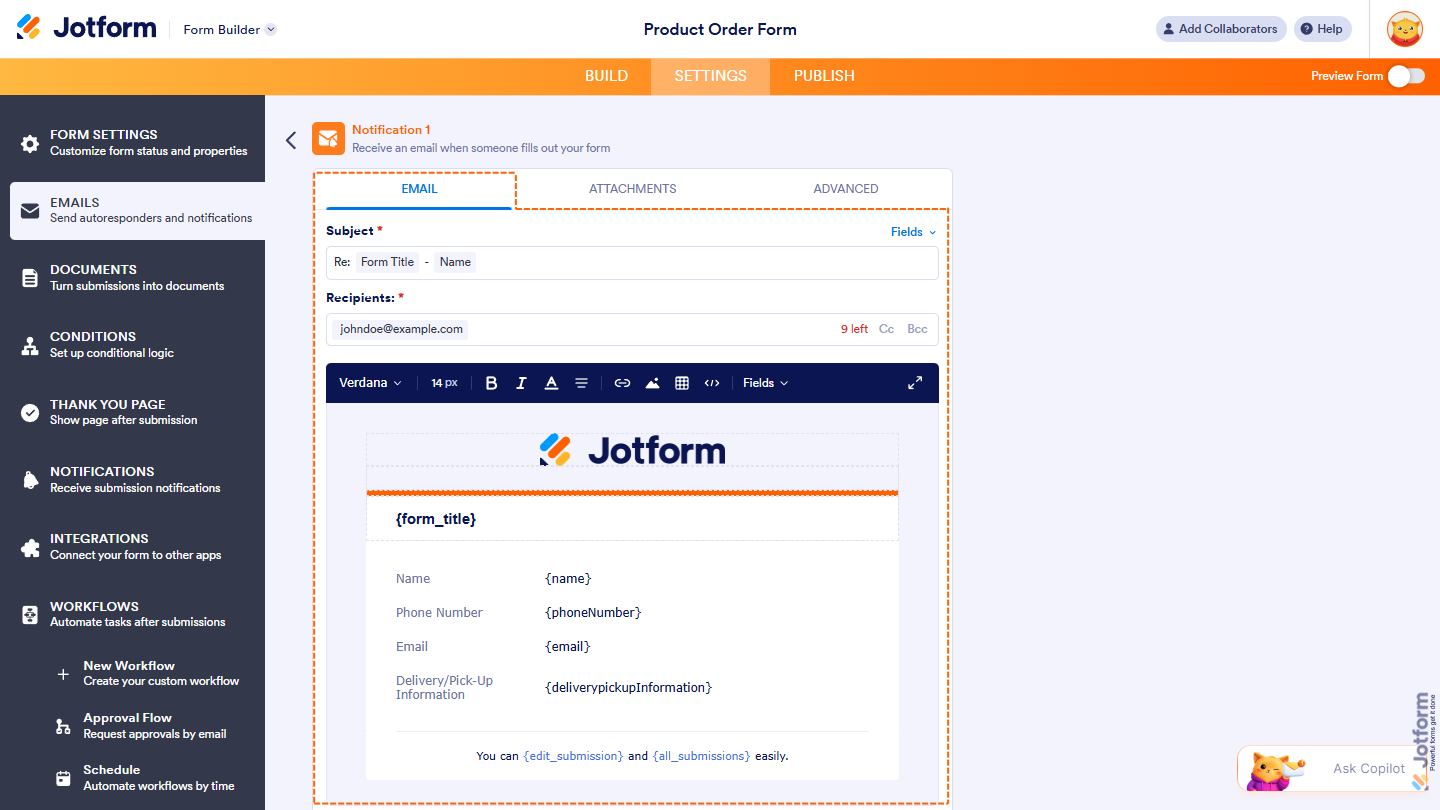Open the editor toolbar Fields dropdown
The image size is (1440, 810).
[765, 383]
